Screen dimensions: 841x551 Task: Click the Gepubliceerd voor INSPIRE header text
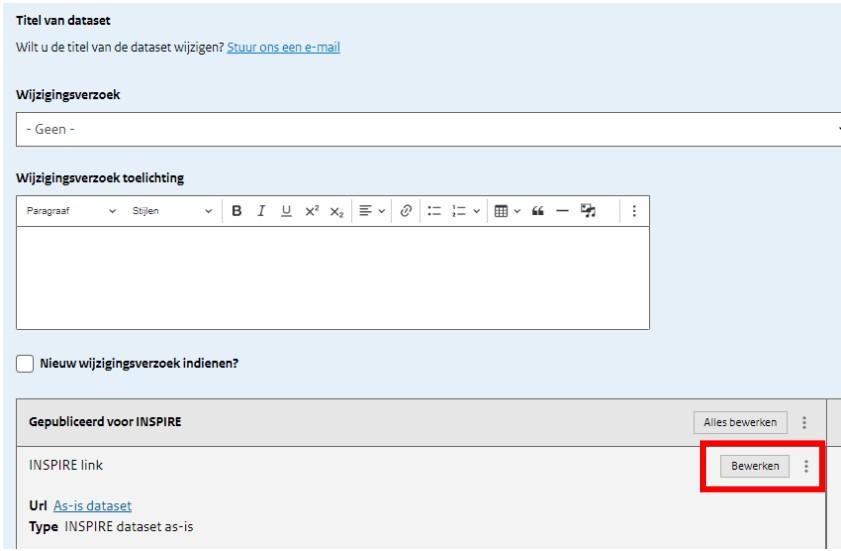(105, 422)
